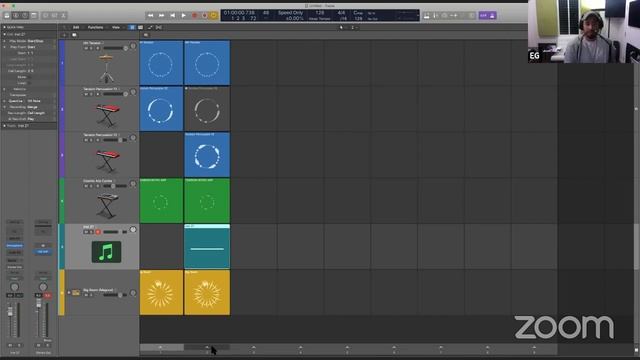
Task: Trigger the first scene column
Action: tap(161, 347)
